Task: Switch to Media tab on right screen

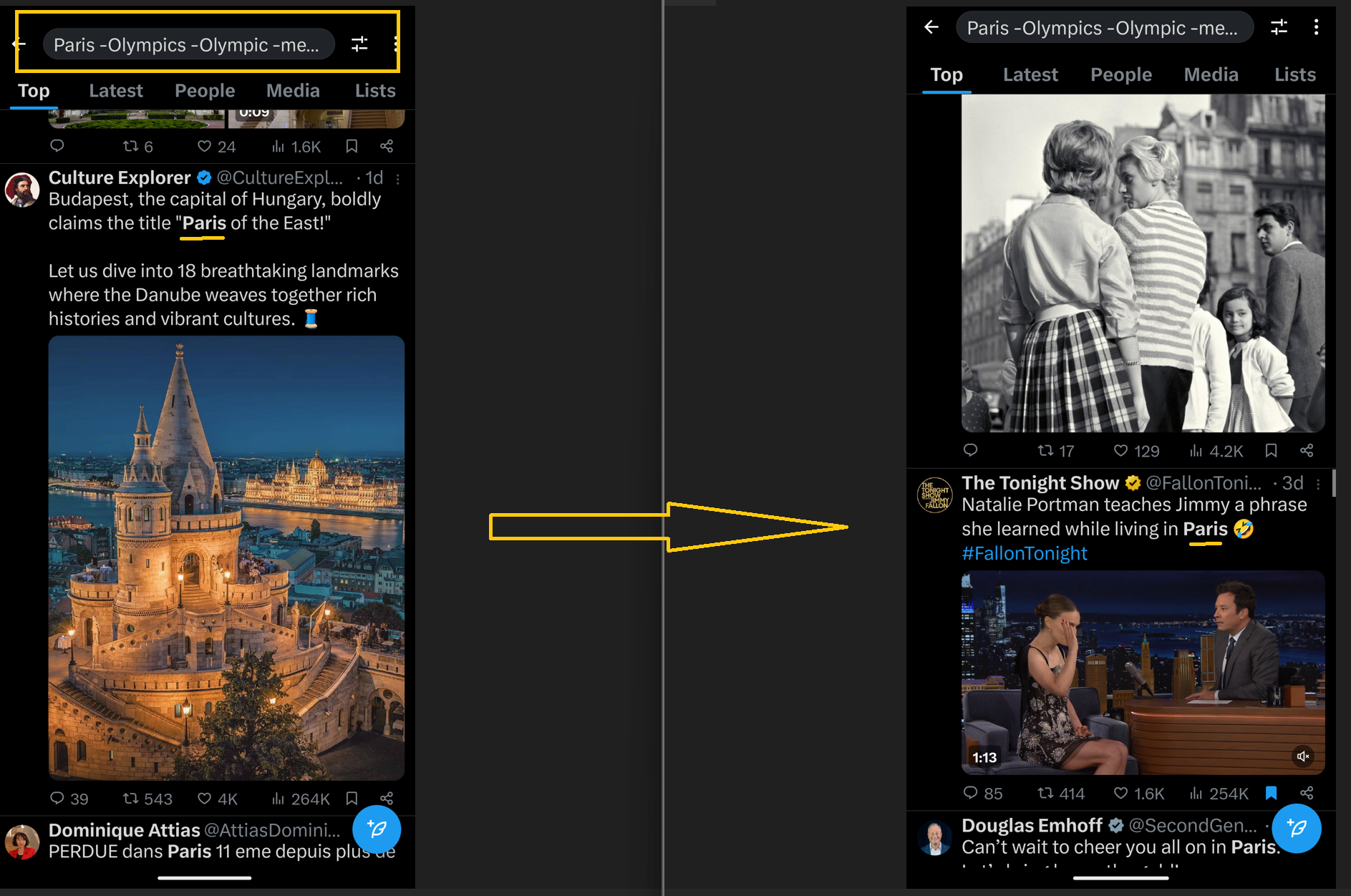Action: coord(1211,74)
